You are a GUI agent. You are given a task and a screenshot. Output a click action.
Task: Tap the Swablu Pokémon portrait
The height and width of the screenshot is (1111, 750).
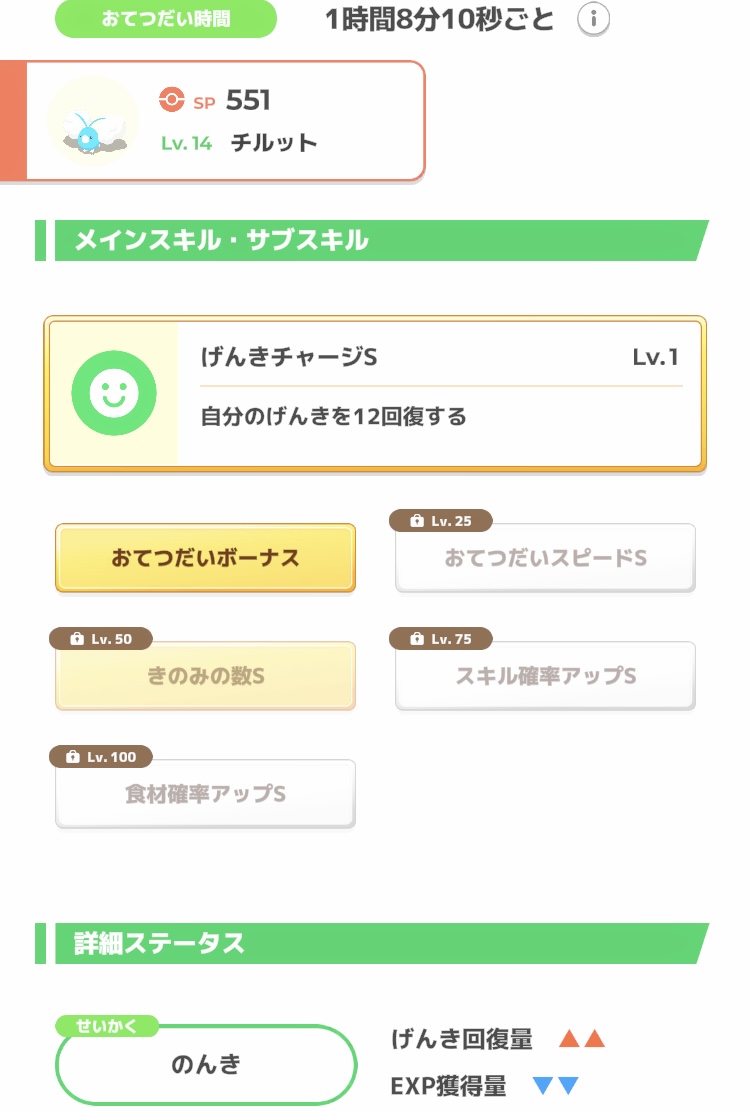(92, 121)
